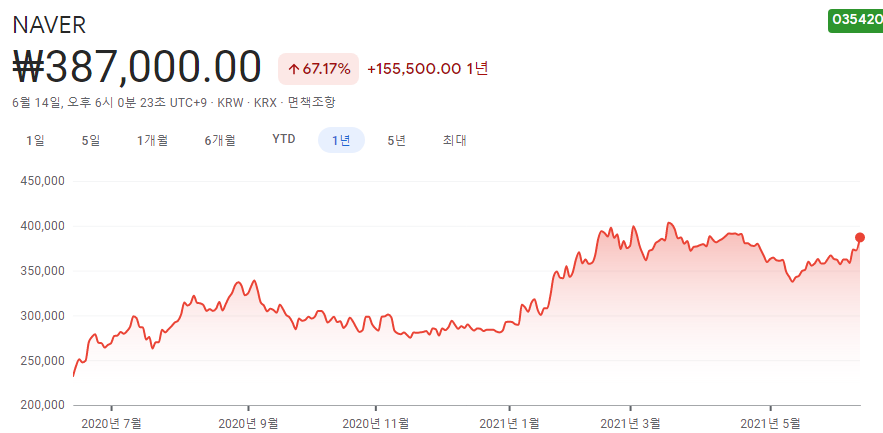Click the 2020년 11월 axis label
This screenshot has width=883, height=433.
pos(376,422)
